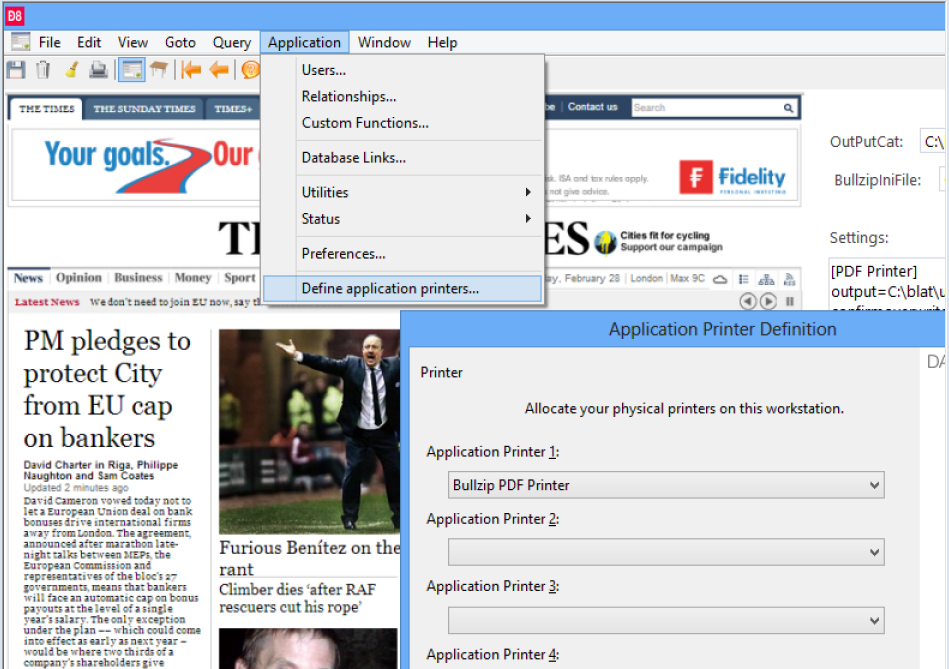Switch to The Times tab

[x=47, y=109]
